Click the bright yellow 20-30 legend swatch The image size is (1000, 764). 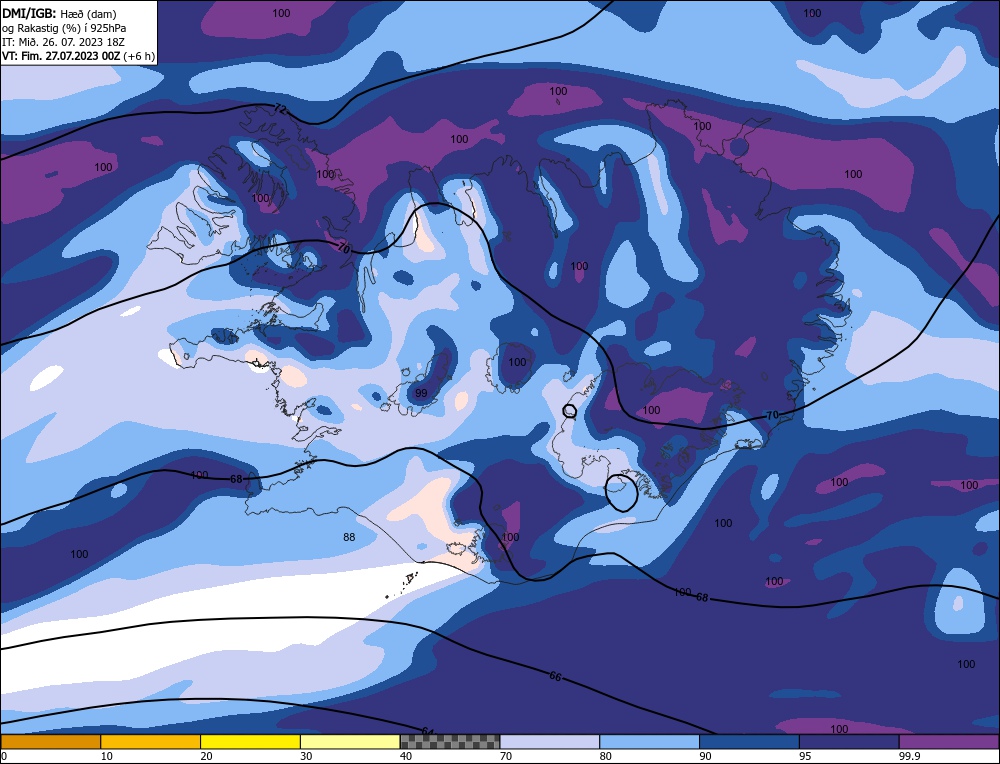click(x=250, y=742)
